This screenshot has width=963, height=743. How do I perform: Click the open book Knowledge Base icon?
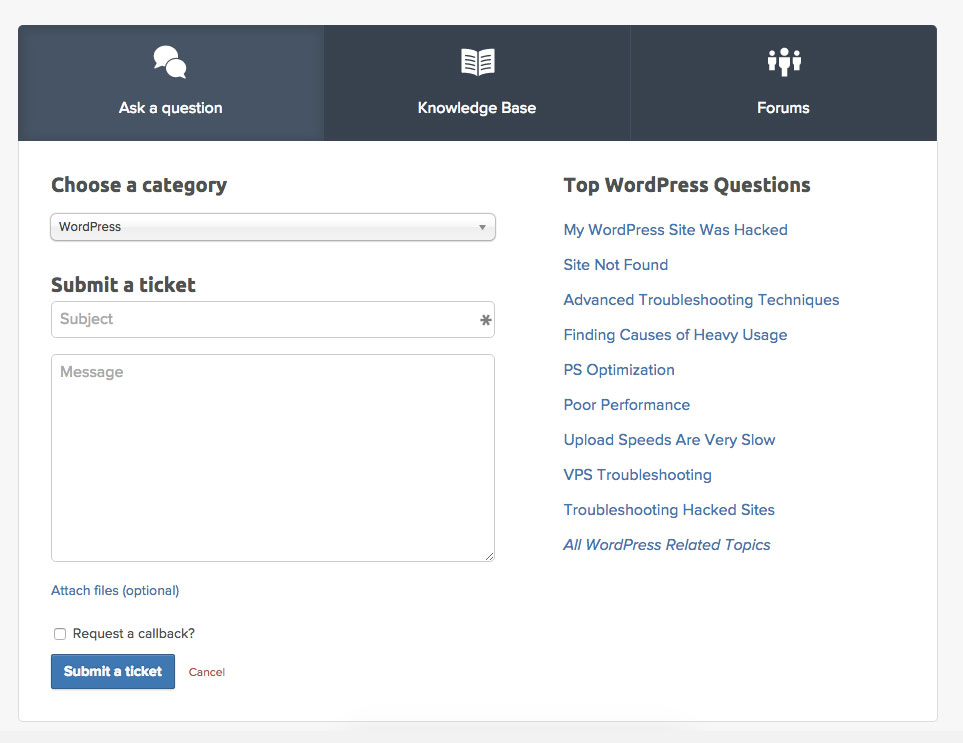pyautogui.click(x=477, y=62)
